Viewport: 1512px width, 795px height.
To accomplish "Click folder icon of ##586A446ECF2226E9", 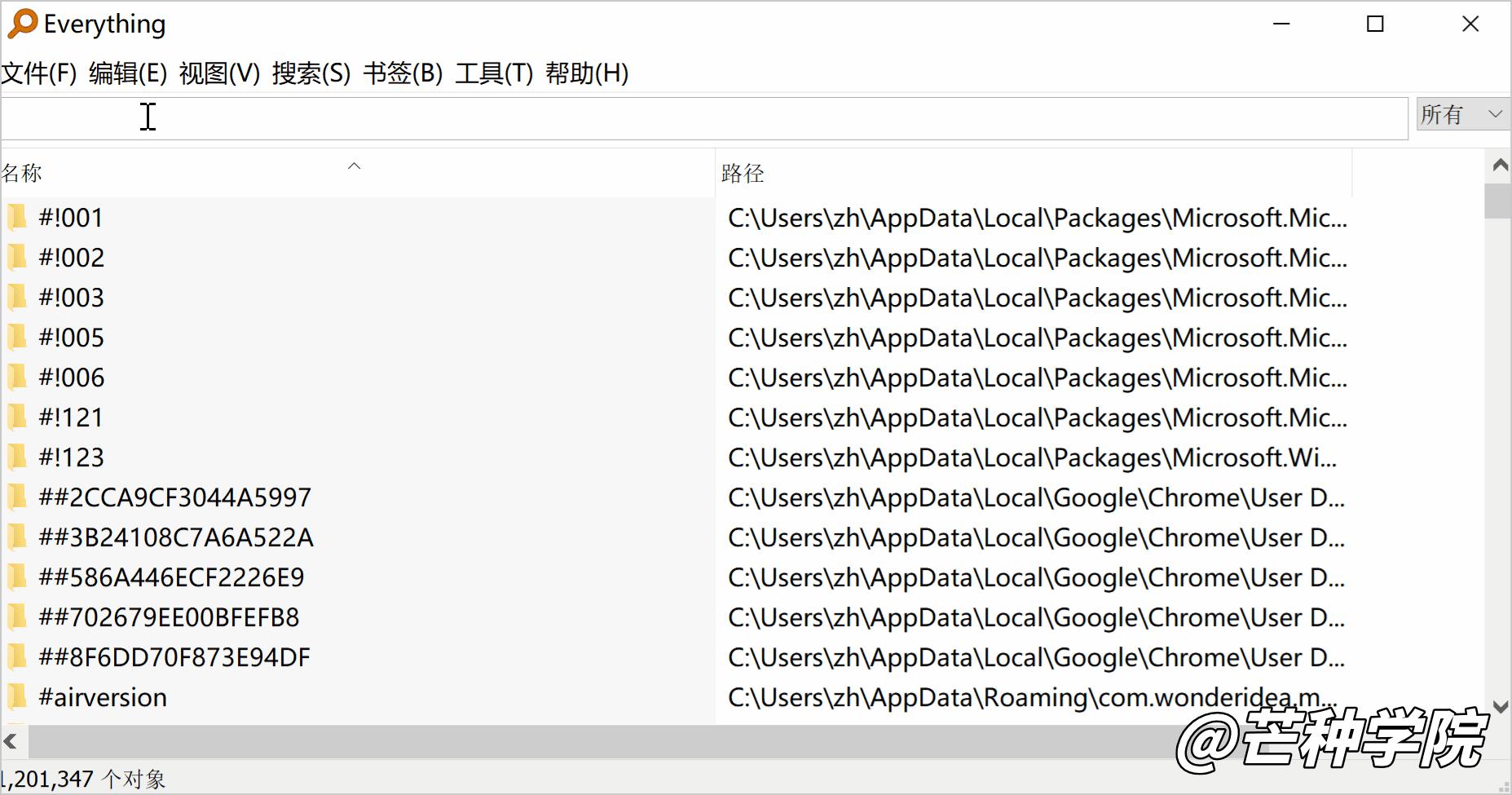I will pos(17,577).
